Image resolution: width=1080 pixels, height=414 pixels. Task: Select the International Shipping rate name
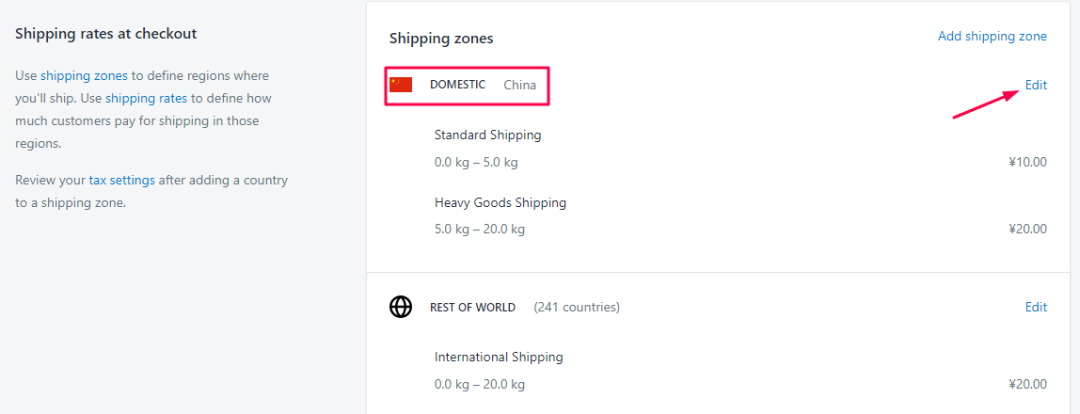click(499, 357)
